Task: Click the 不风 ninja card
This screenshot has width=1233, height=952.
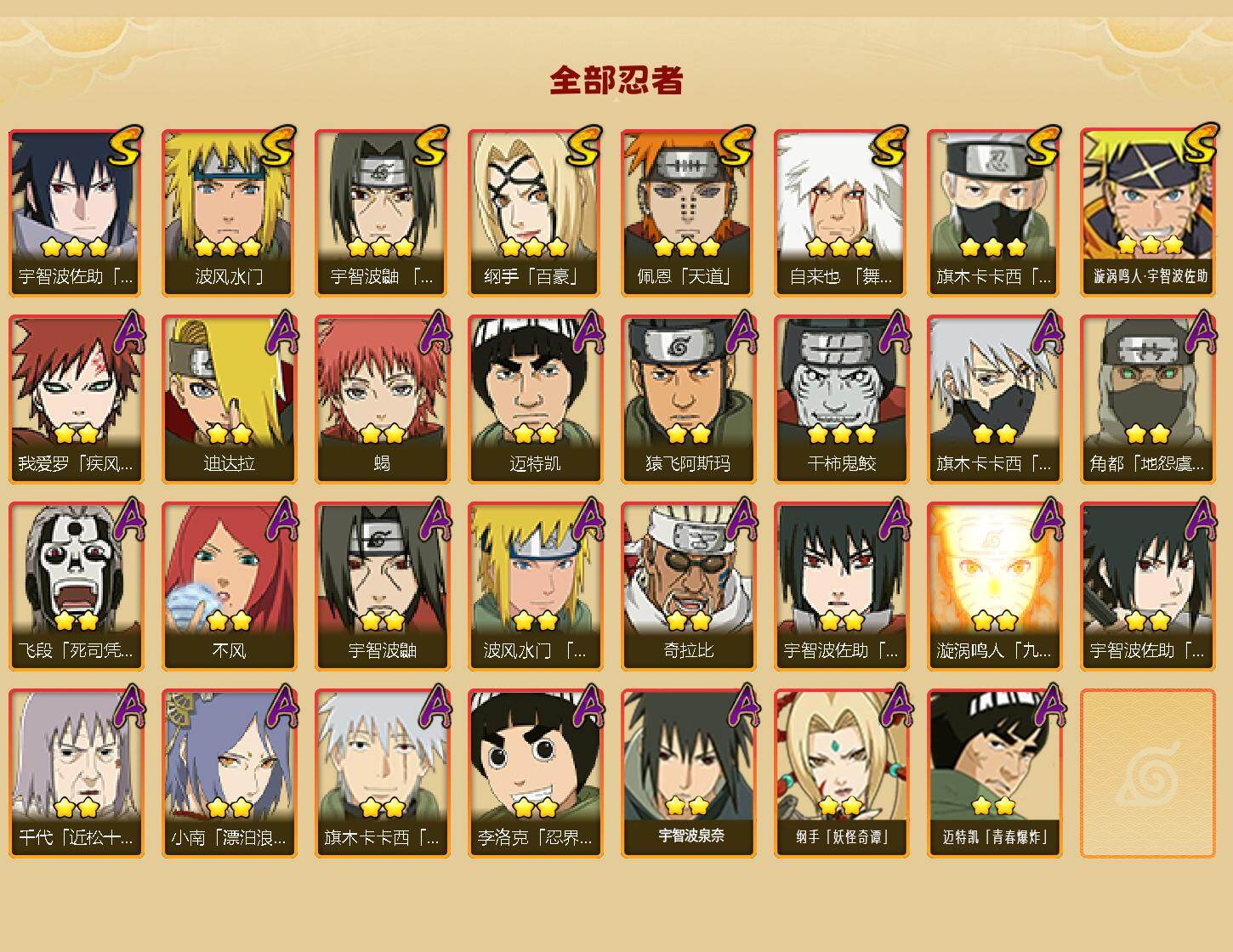Action: coord(229,586)
